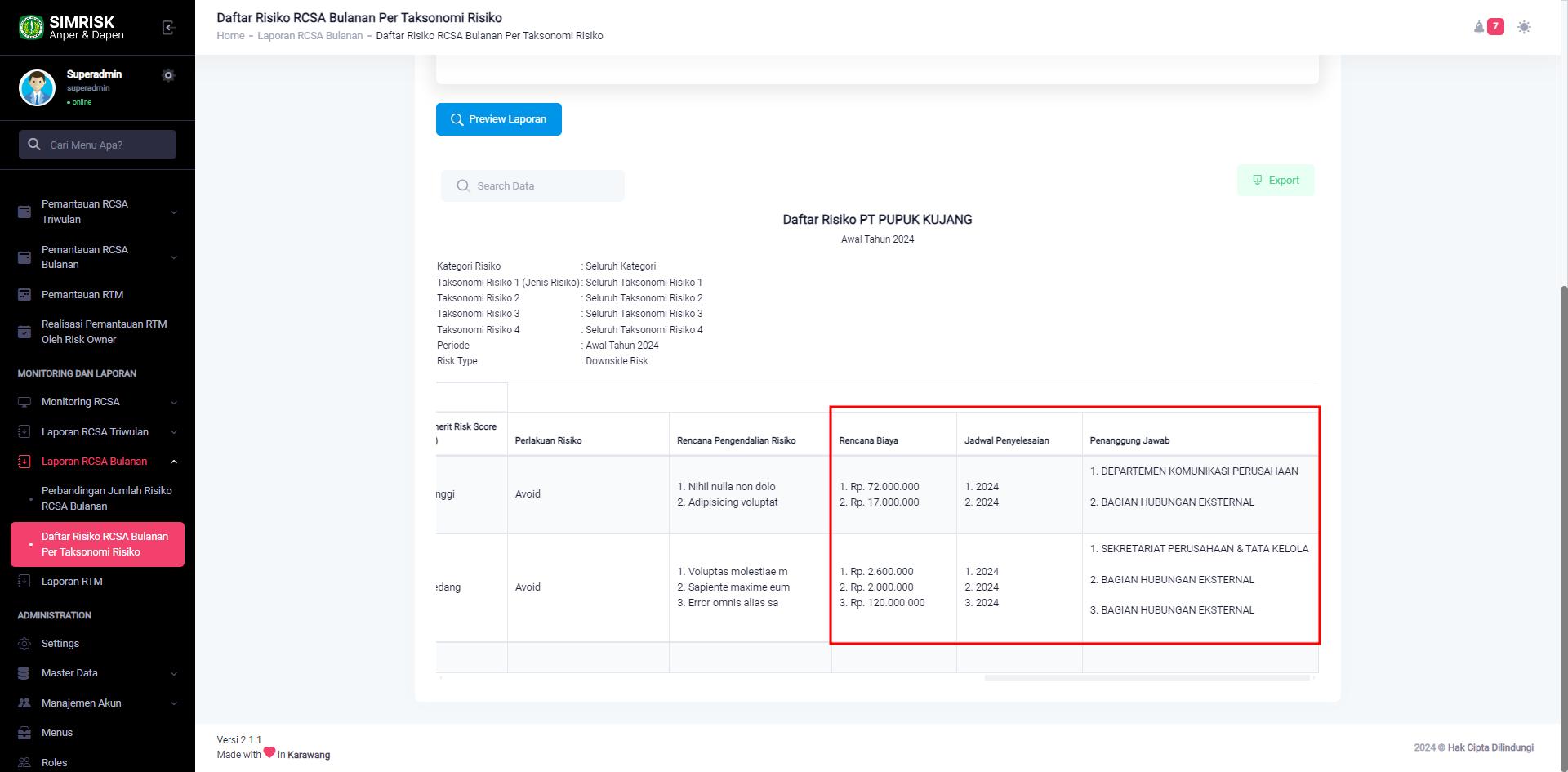Image resolution: width=1568 pixels, height=772 pixels.
Task: Click the Pemantauan RCSA Triwulan icon
Action: (x=24, y=212)
